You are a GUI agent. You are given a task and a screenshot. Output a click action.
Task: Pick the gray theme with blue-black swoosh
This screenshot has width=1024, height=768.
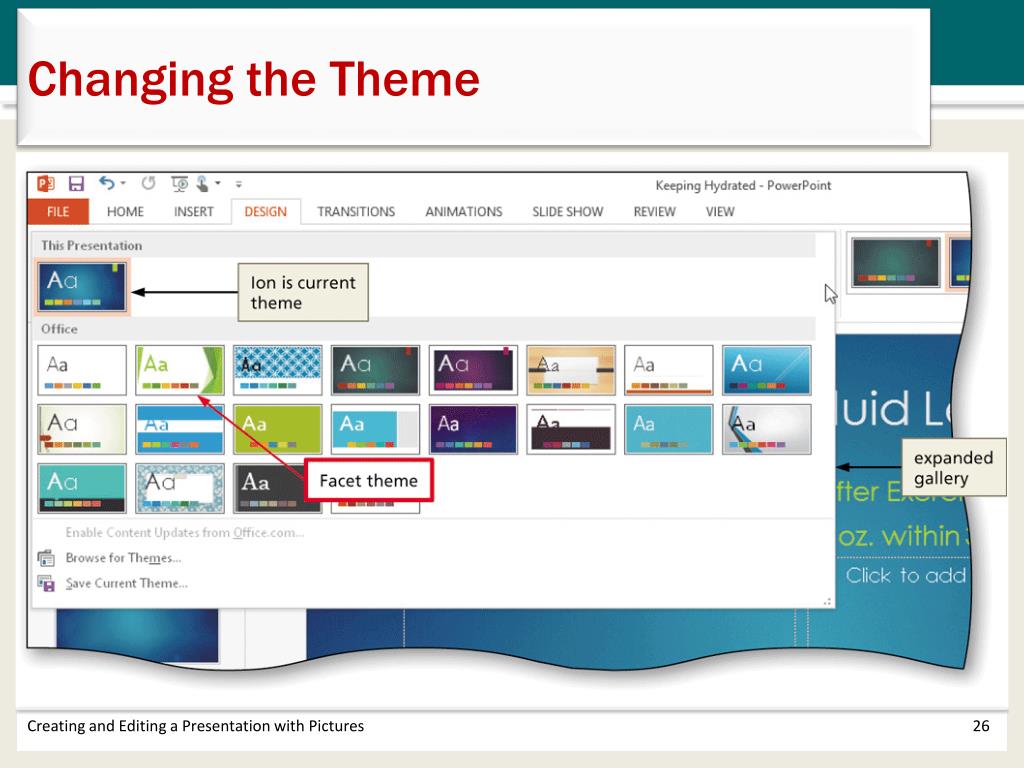tap(767, 429)
